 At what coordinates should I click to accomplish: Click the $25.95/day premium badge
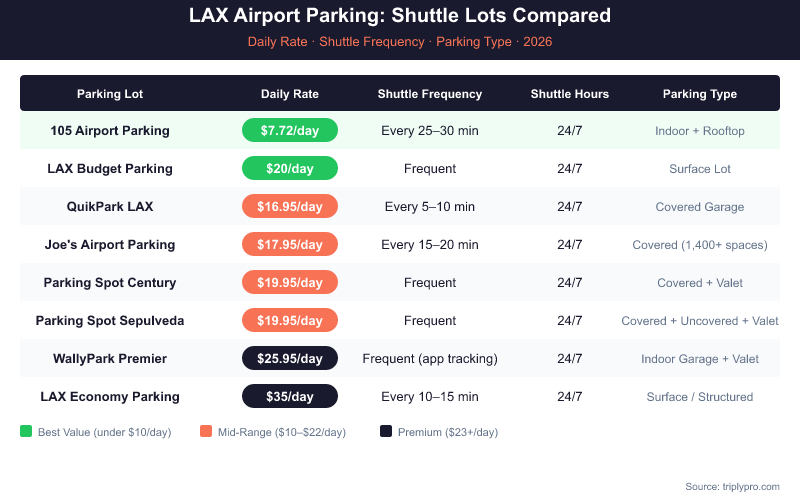pos(290,359)
